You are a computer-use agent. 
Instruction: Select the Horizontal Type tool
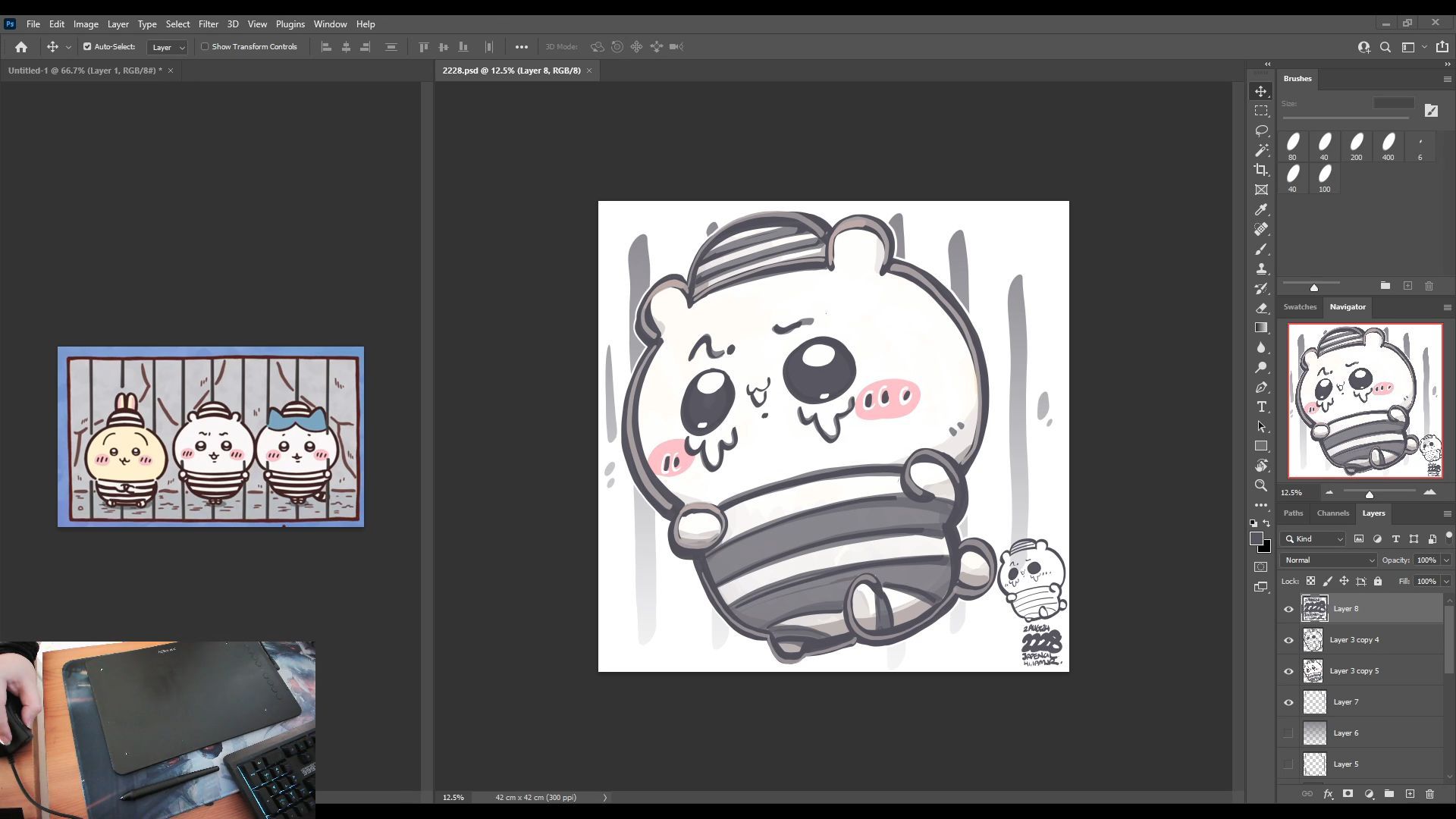pos(1261,407)
